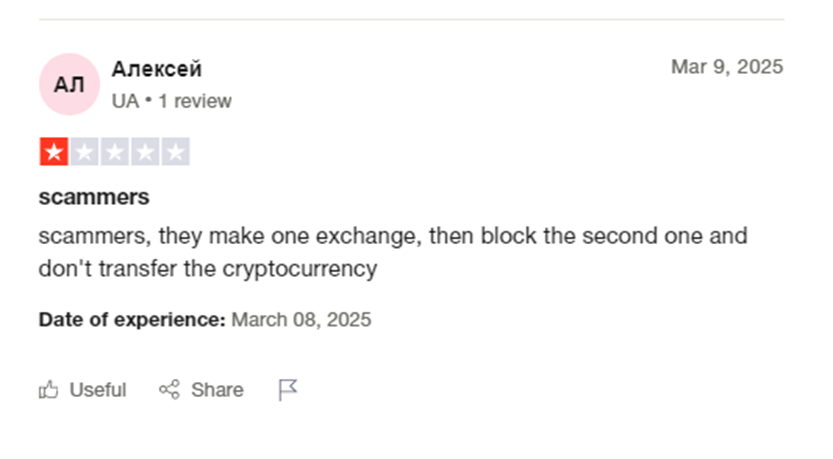Click the fourth grey star in the rating
The height and width of the screenshot is (459, 833).
[145, 153]
